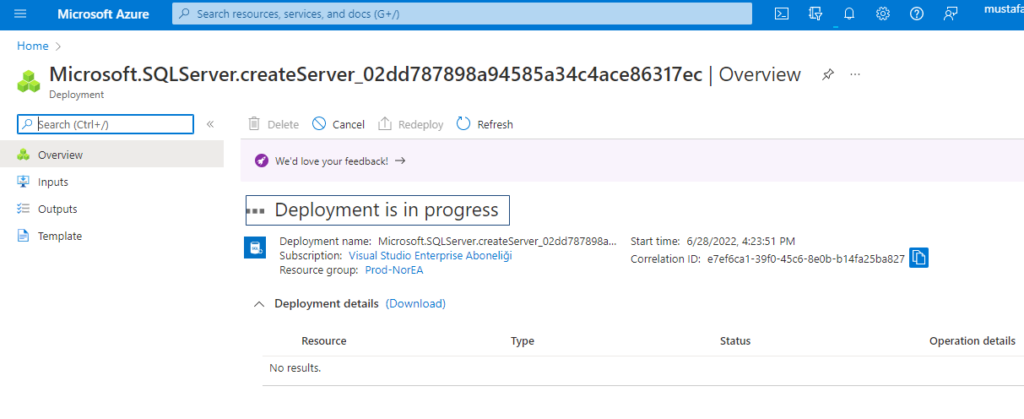The image size is (1024, 419).
Task: Click the Deployment is in progress heading
Action: pyautogui.click(x=386, y=210)
